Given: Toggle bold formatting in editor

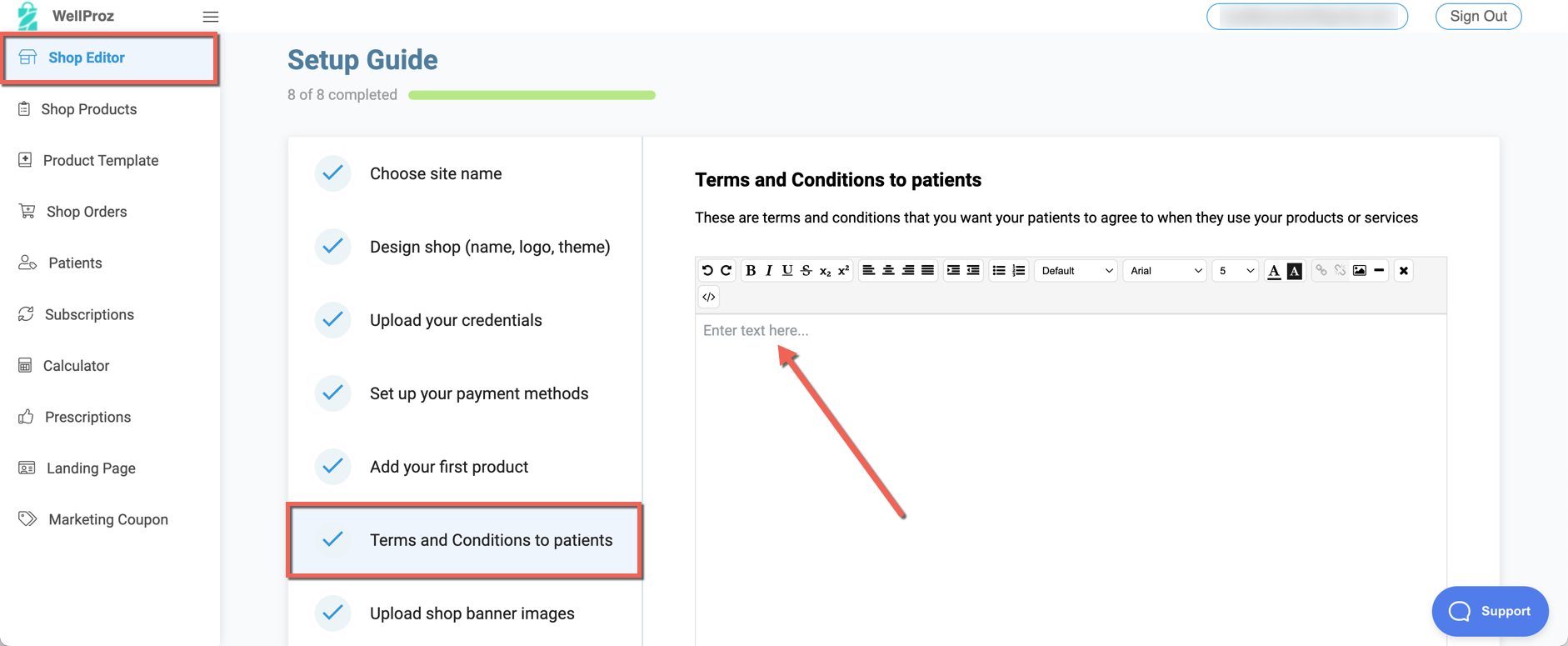Looking at the screenshot, I should [751, 271].
